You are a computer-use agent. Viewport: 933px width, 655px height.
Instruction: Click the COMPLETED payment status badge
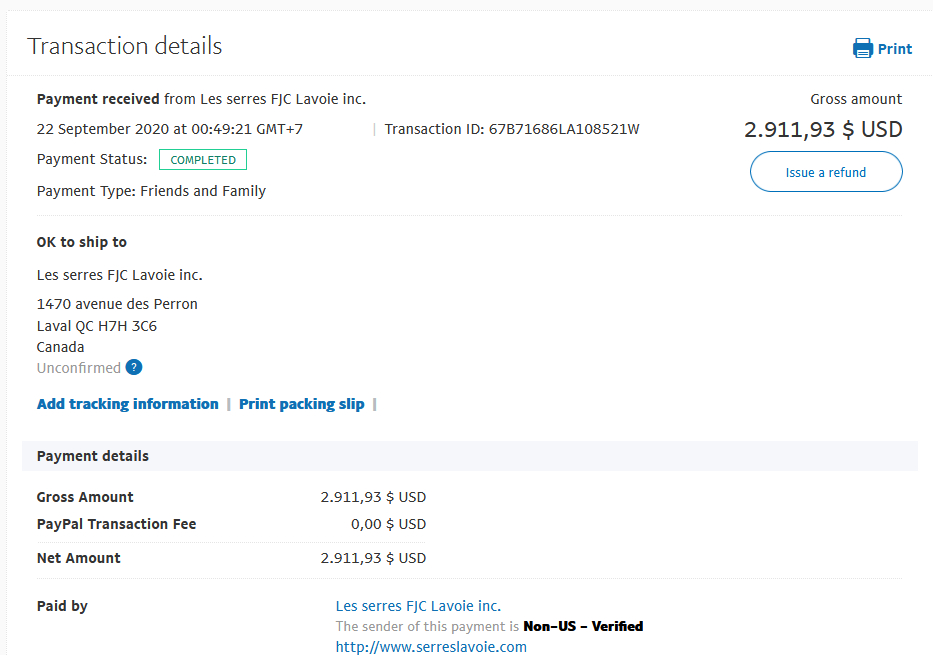pos(203,159)
